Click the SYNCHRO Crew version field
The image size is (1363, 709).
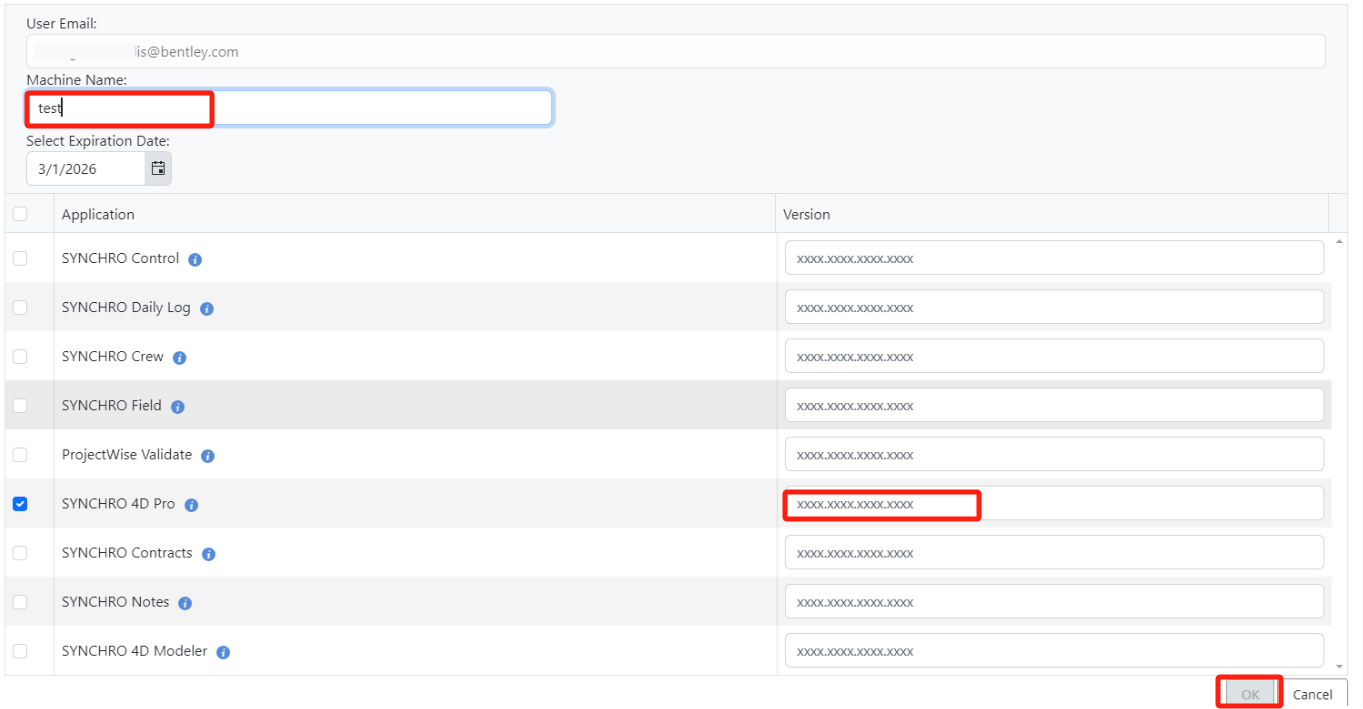pyautogui.click(x=1054, y=356)
